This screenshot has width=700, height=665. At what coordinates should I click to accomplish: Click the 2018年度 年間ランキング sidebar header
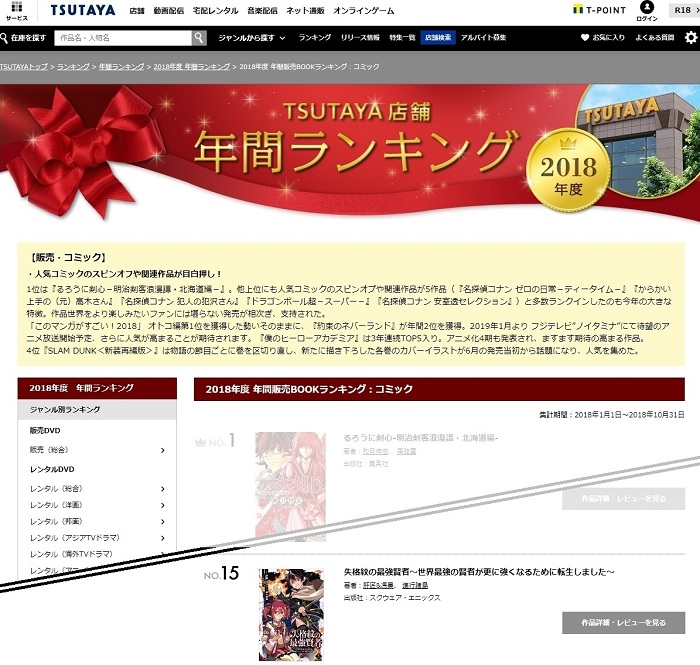[97, 388]
